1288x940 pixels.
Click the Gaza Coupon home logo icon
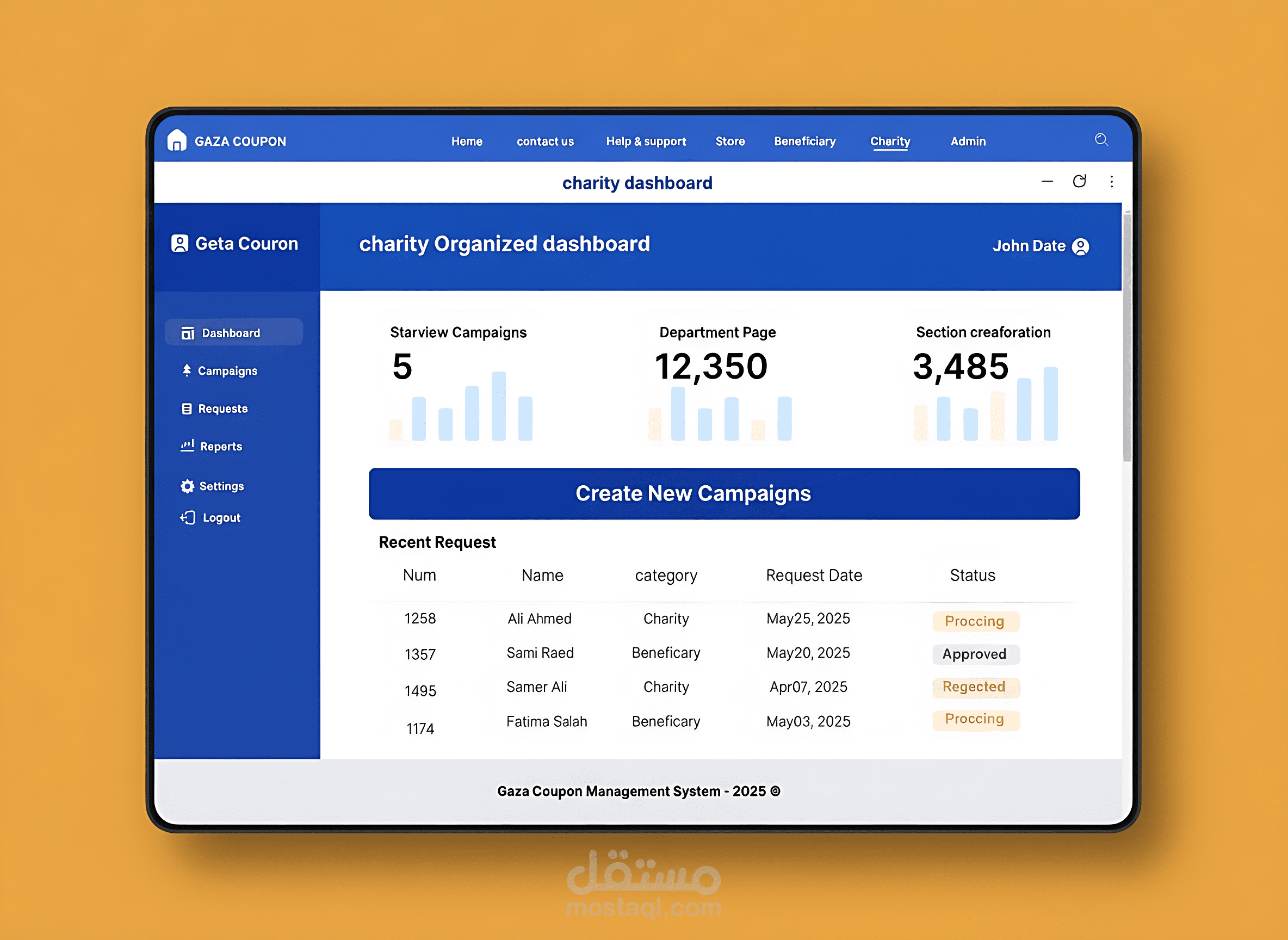pyautogui.click(x=177, y=140)
